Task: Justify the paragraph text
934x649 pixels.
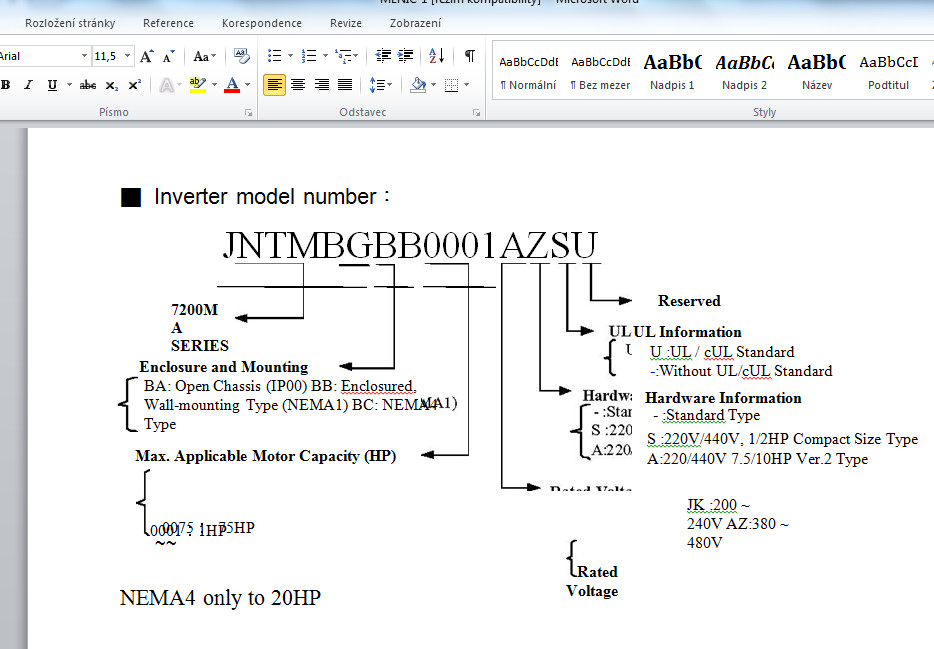Action: click(x=345, y=85)
